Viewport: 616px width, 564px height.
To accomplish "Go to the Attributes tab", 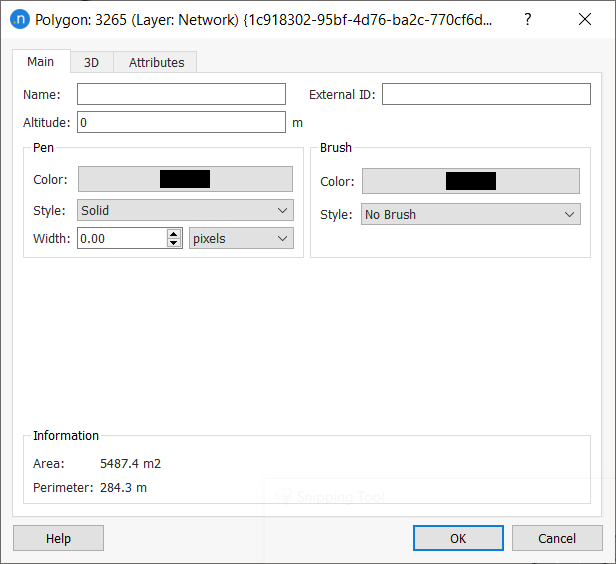I will (x=156, y=63).
